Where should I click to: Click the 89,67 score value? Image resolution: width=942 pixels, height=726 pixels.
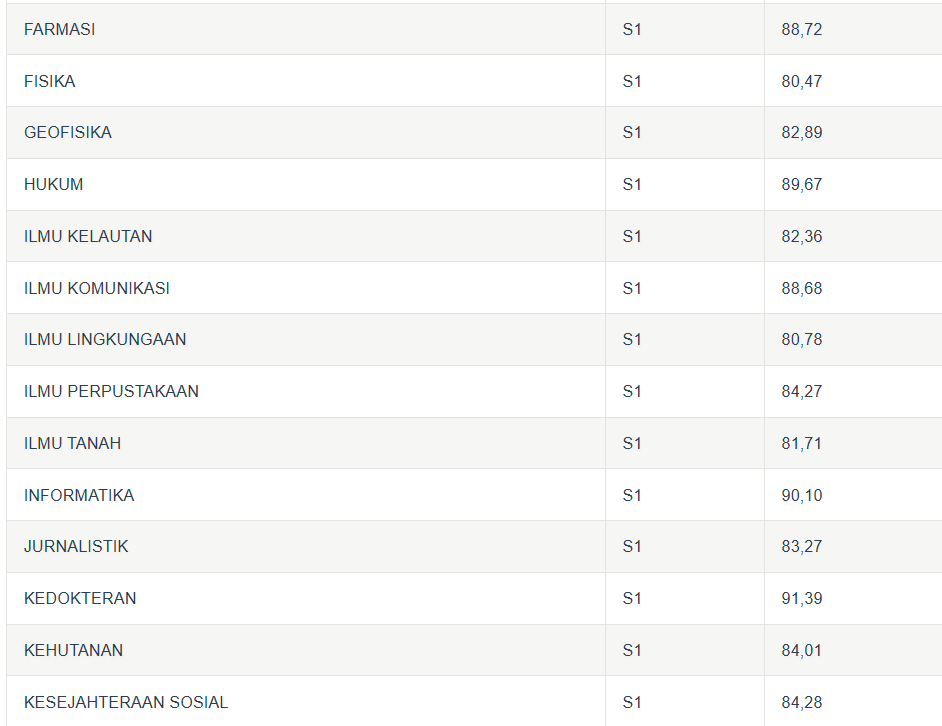tap(802, 185)
